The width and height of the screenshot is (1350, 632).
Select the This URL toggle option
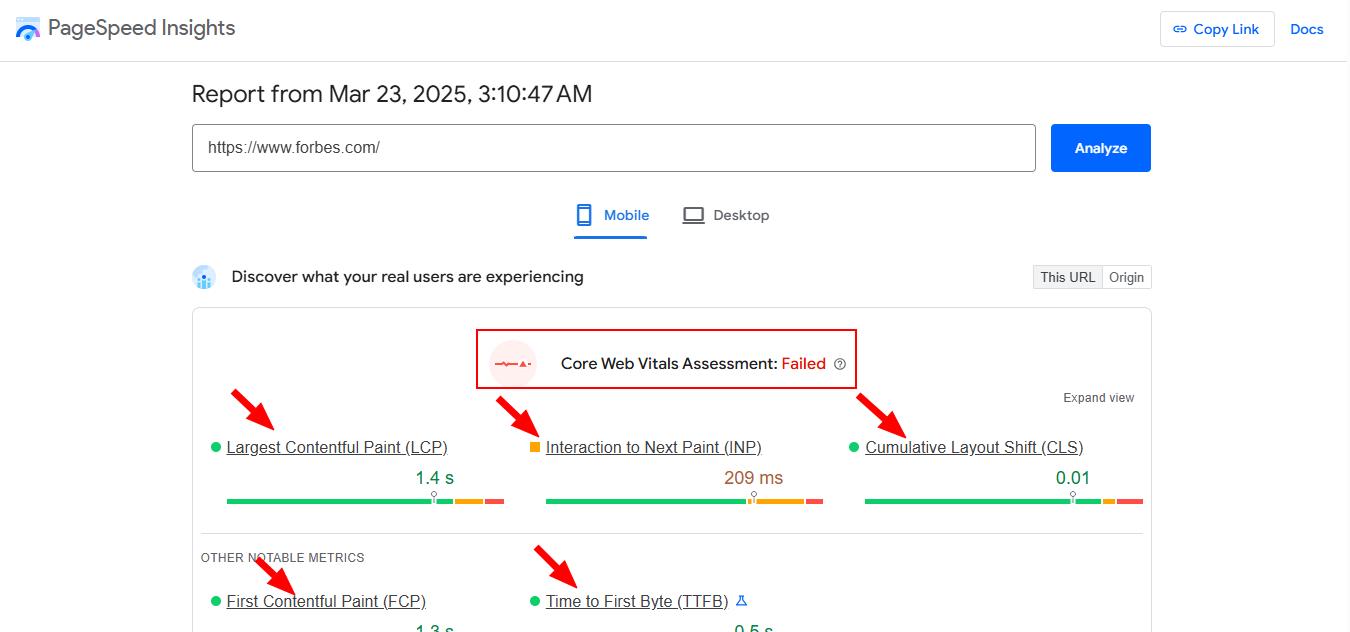pyautogui.click(x=1067, y=277)
